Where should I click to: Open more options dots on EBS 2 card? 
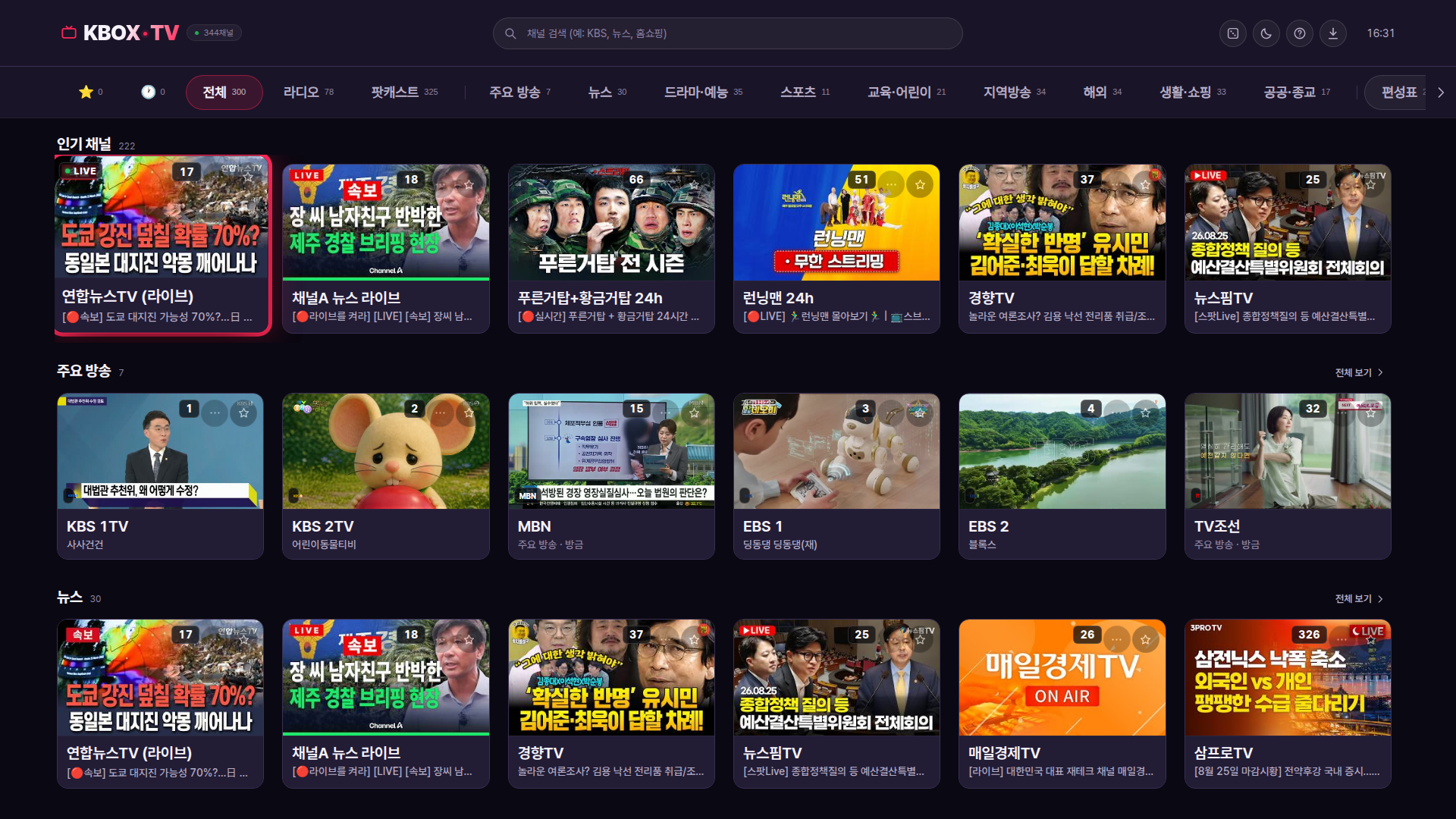click(1116, 413)
